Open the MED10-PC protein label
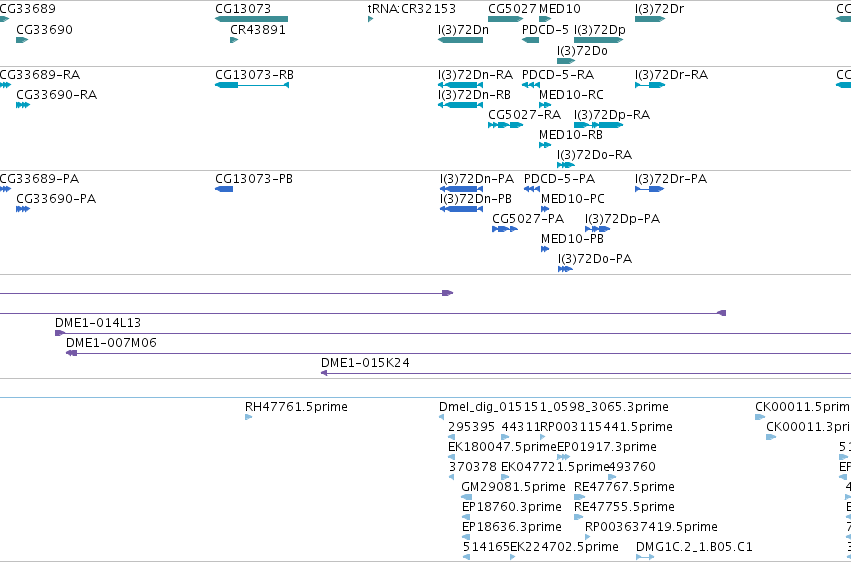851x562 pixels. (573, 199)
